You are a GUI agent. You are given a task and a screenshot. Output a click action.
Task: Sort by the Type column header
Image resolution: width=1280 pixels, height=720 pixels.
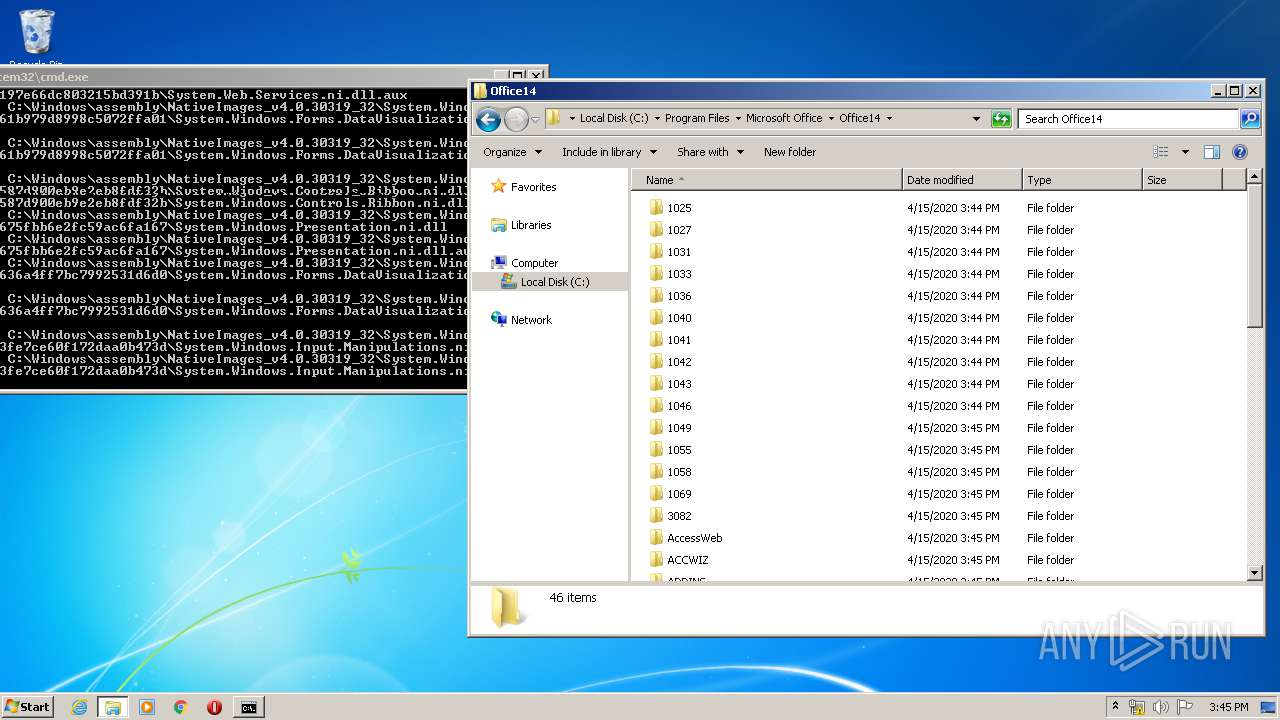pyautogui.click(x=1082, y=180)
